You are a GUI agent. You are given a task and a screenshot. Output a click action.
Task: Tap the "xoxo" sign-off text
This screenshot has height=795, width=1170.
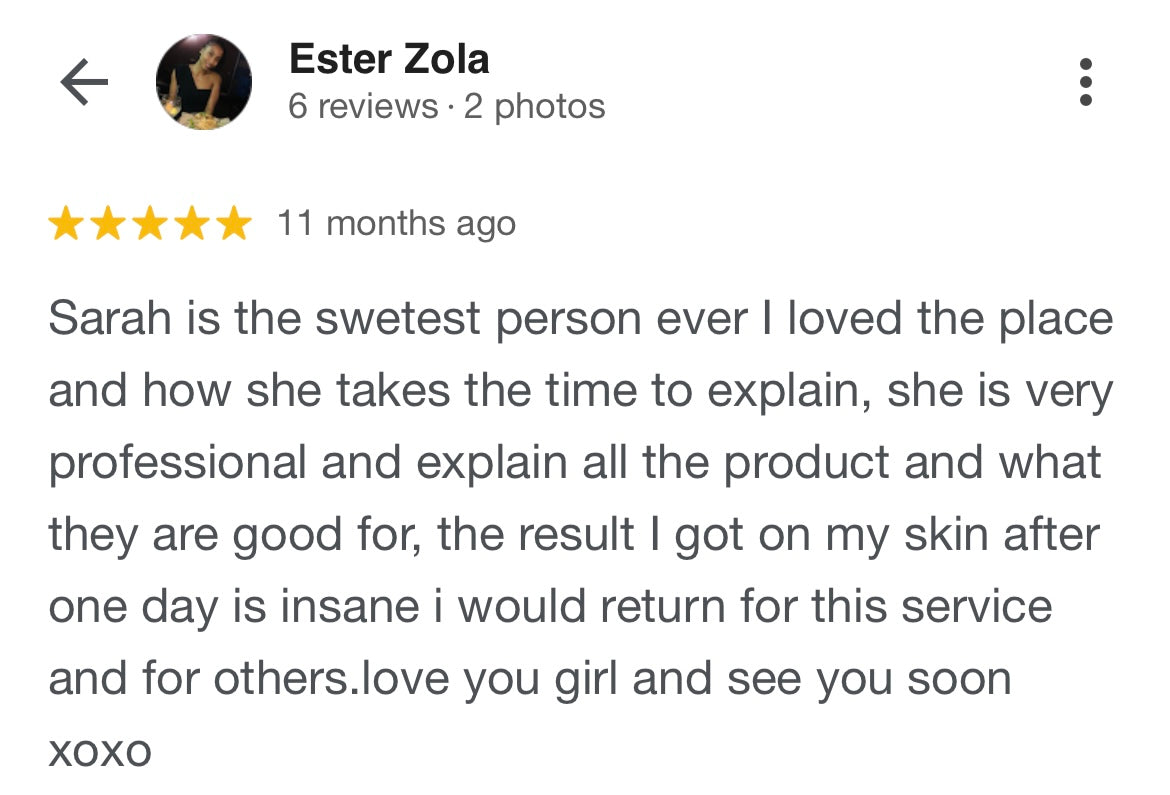click(100, 751)
